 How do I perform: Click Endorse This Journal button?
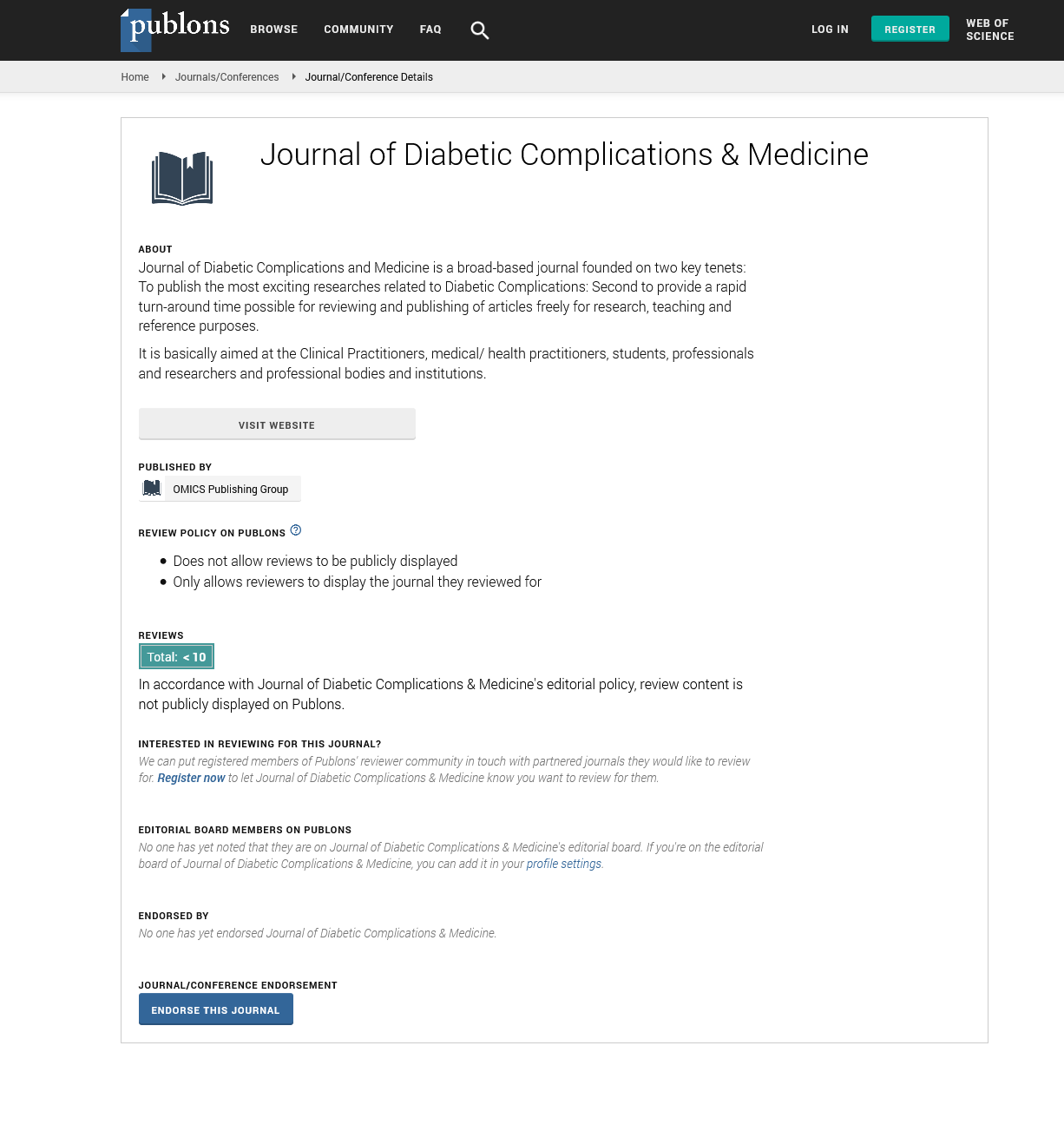pos(215,1009)
